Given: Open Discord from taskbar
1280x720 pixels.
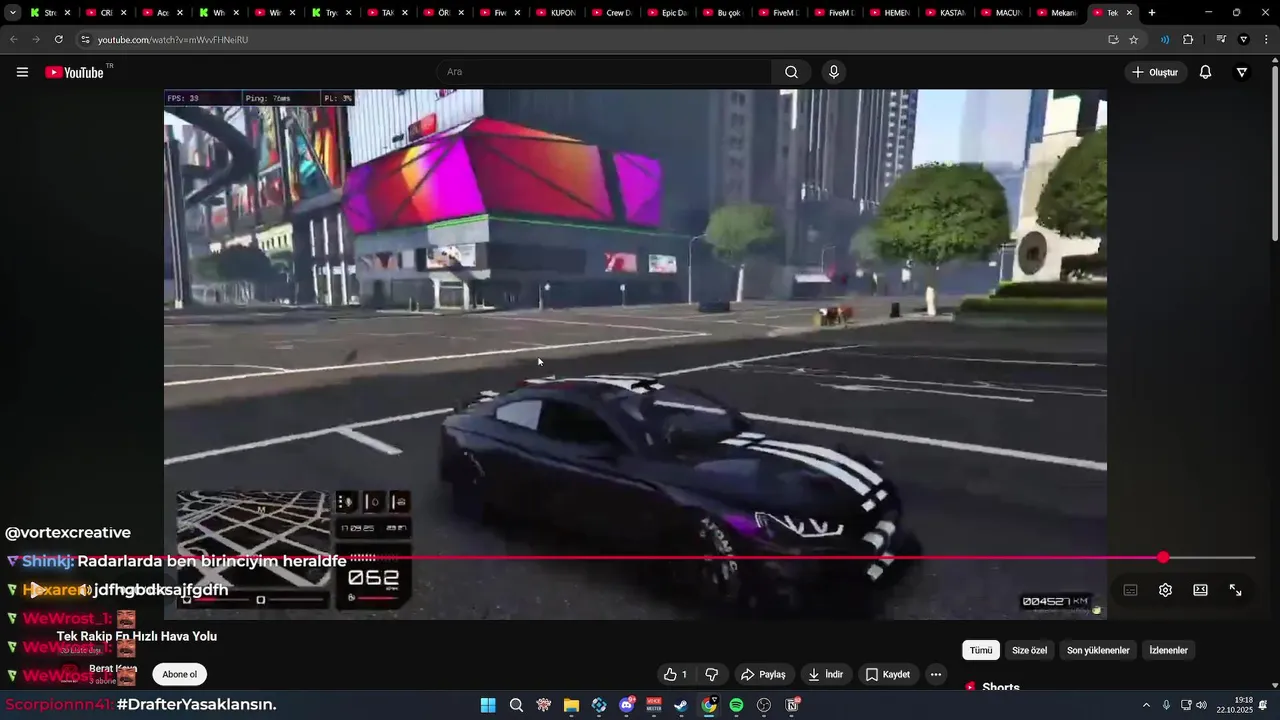Looking at the screenshot, I should [626, 705].
